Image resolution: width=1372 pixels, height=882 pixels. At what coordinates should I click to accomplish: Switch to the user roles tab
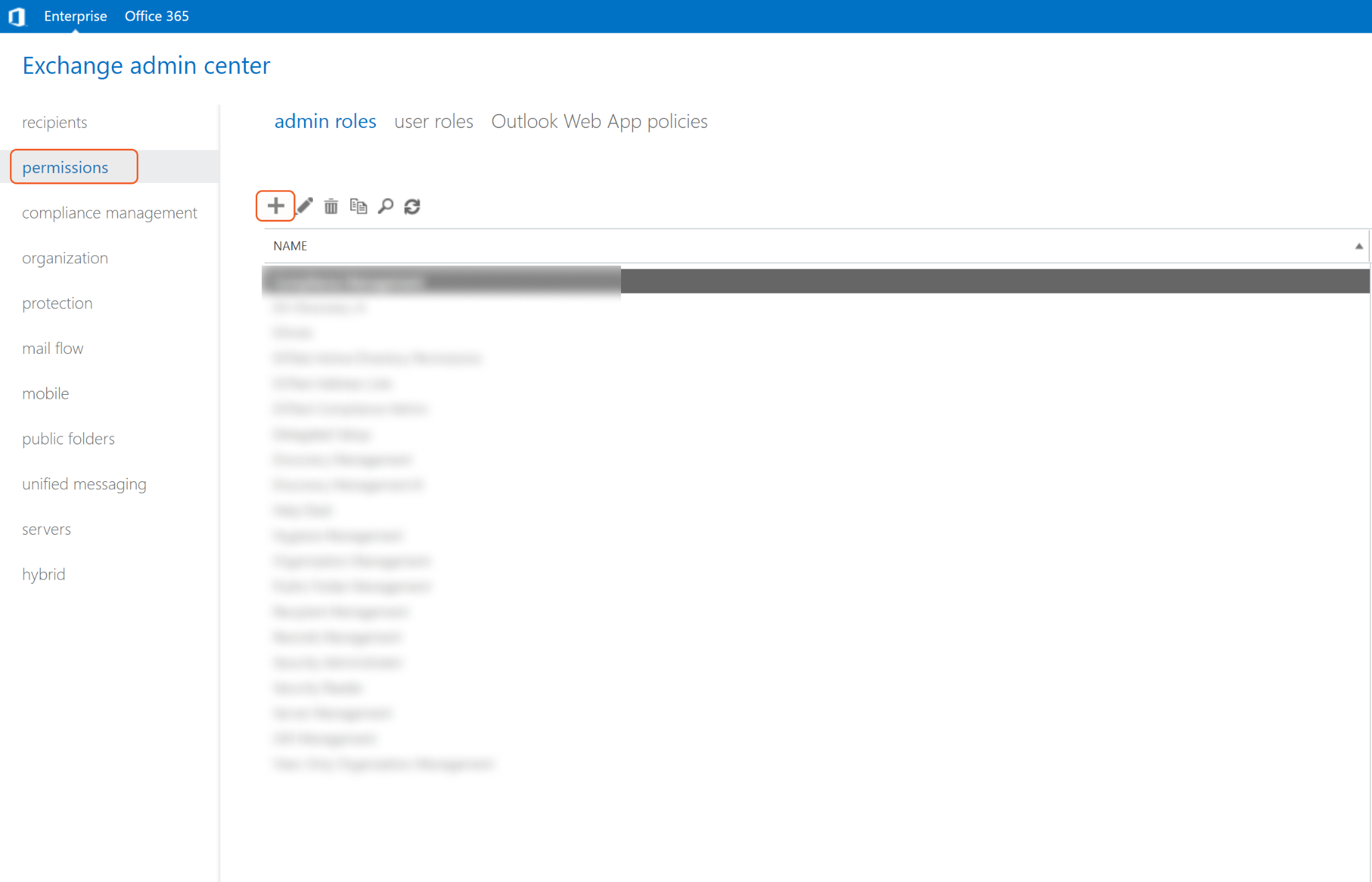tap(433, 121)
